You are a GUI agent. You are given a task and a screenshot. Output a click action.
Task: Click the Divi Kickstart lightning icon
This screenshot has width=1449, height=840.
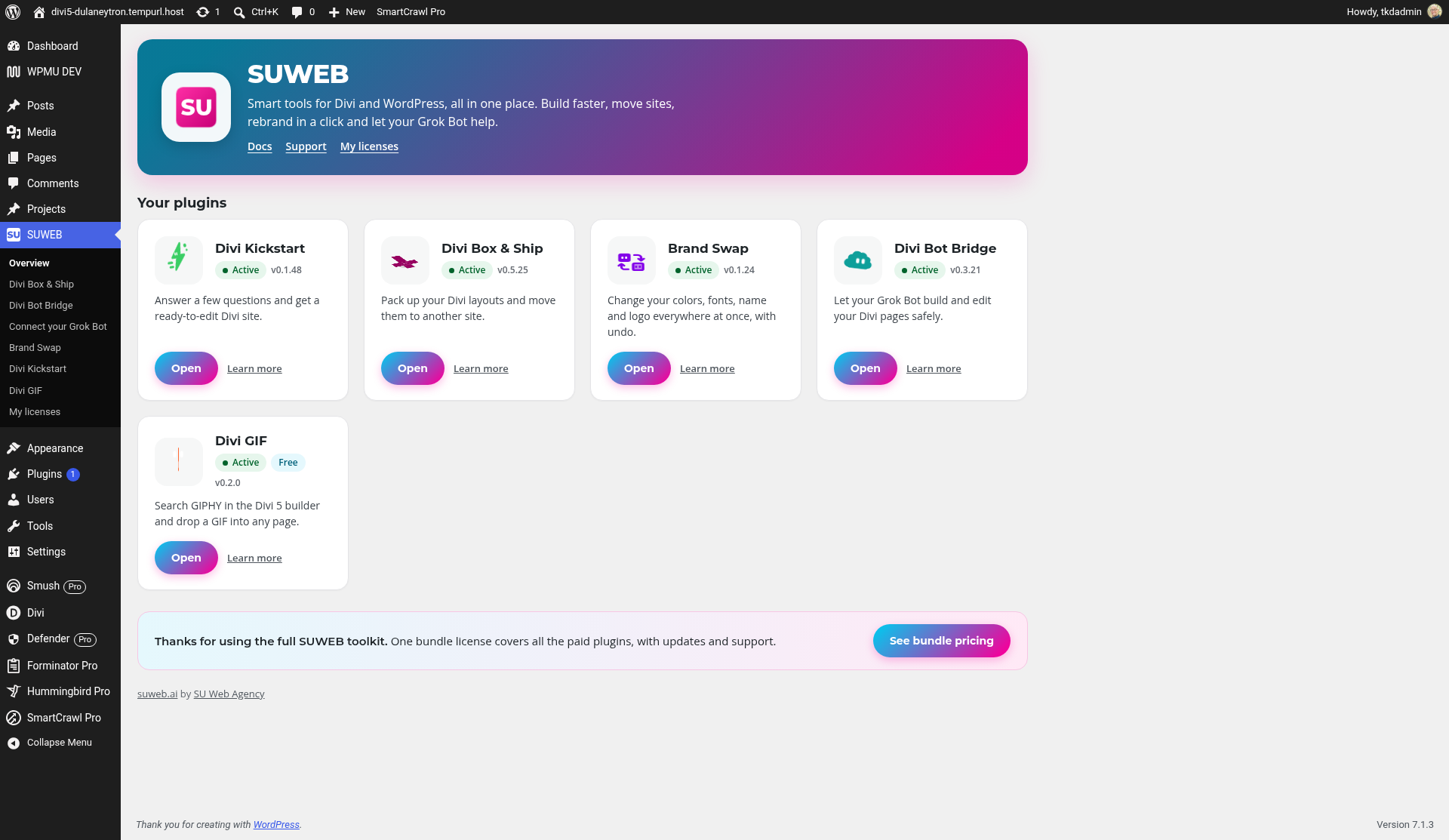pyautogui.click(x=179, y=260)
